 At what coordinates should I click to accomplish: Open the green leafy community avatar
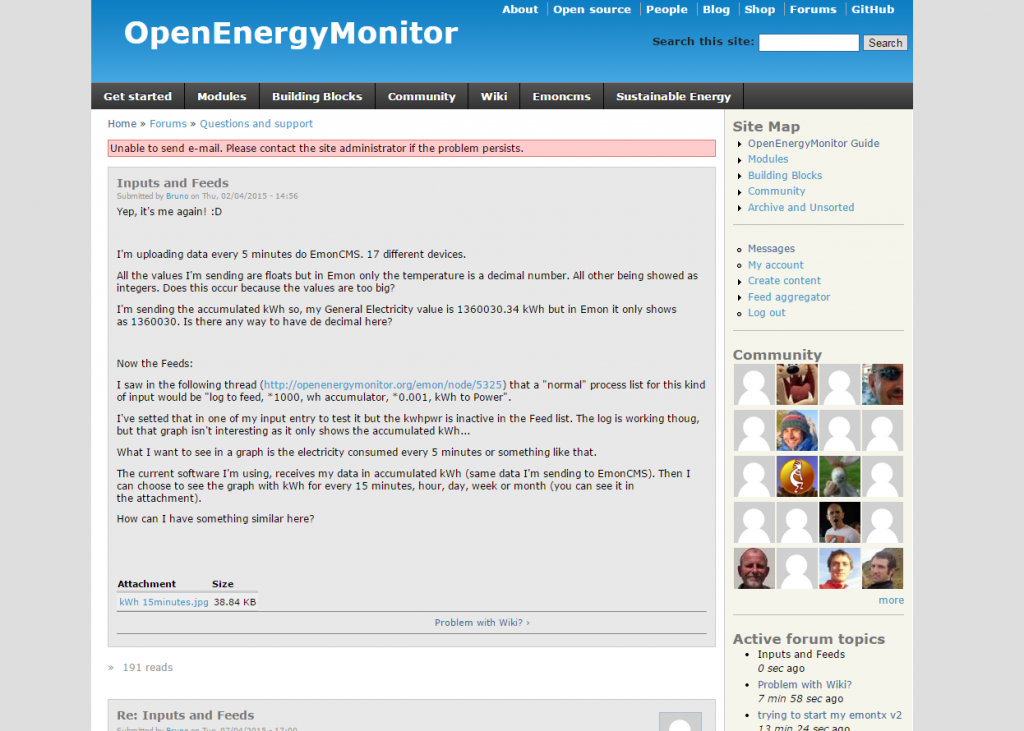pos(839,477)
